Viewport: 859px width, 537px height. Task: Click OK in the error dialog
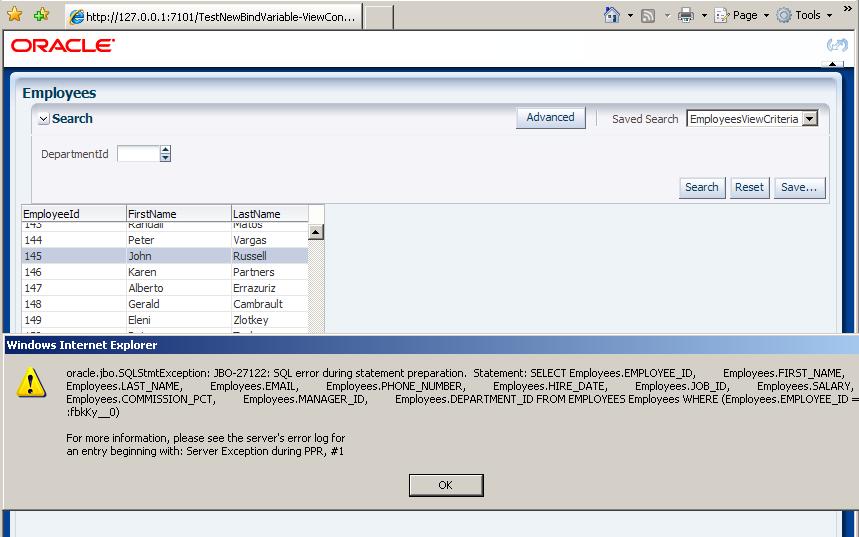(x=446, y=485)
